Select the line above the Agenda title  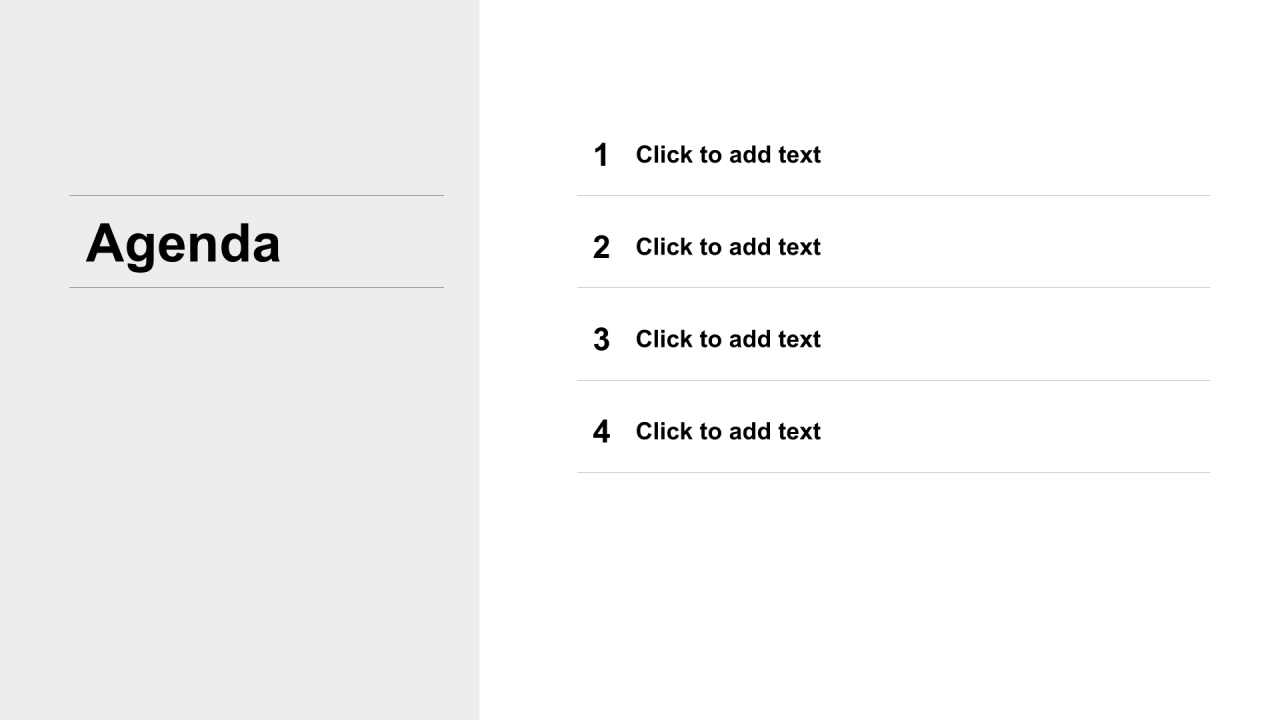click(256, 195)
